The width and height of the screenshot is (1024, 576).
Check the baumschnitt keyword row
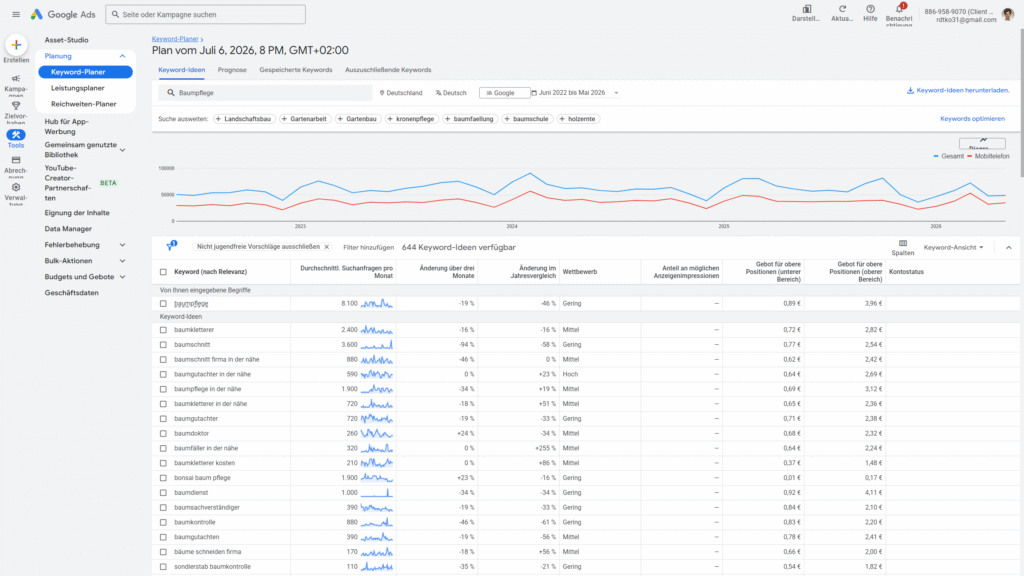point(163,345)
